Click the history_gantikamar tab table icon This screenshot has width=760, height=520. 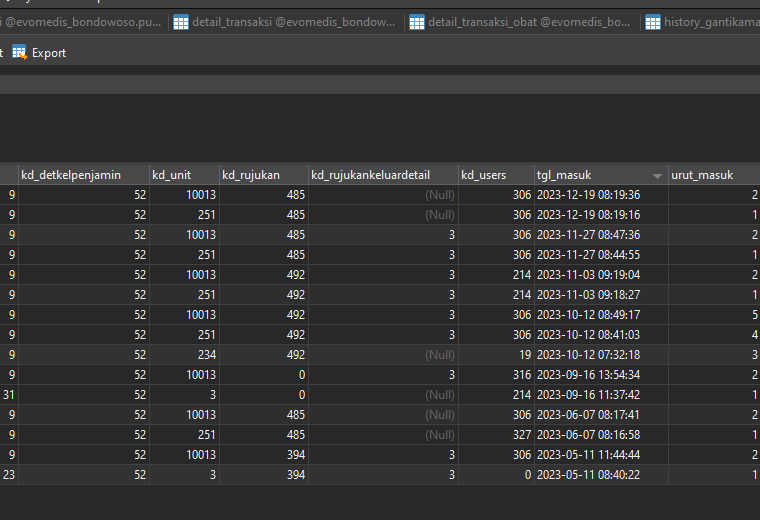point(653,22)
